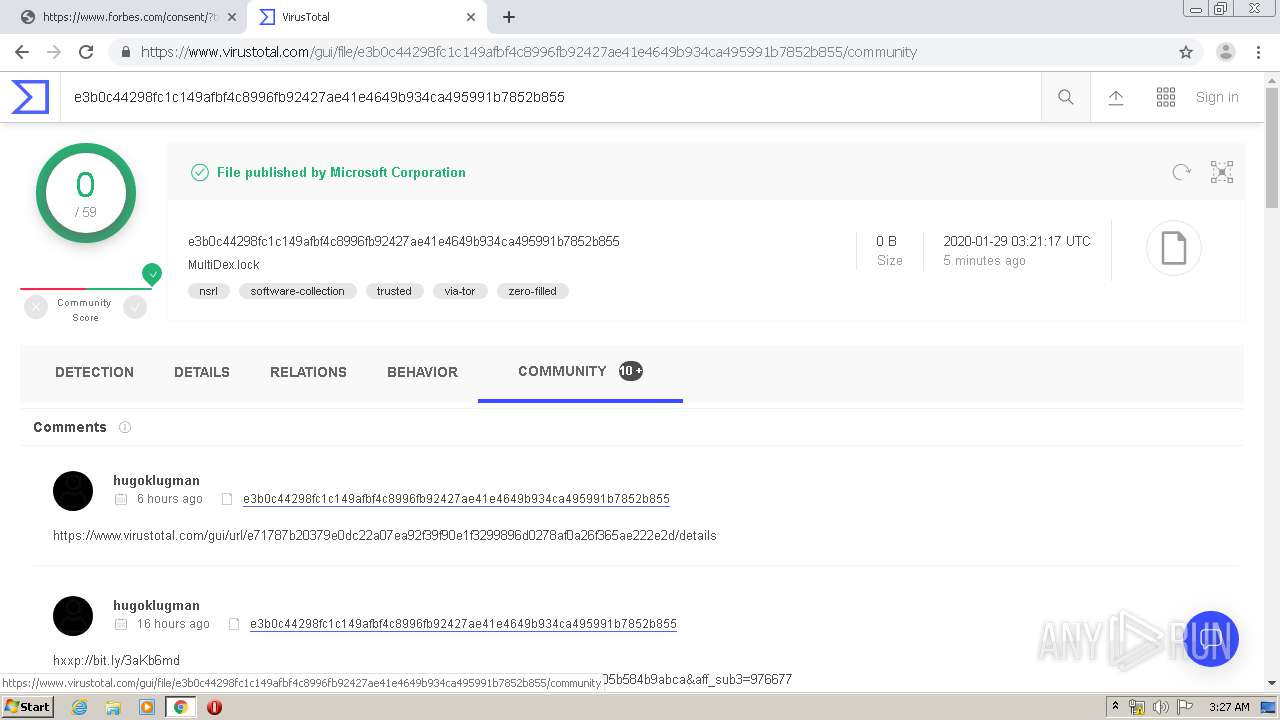This screenshot has height=720, width=1280.
Task: Open the hash link in the 16 hours ago comment
Action: [463, 624]
